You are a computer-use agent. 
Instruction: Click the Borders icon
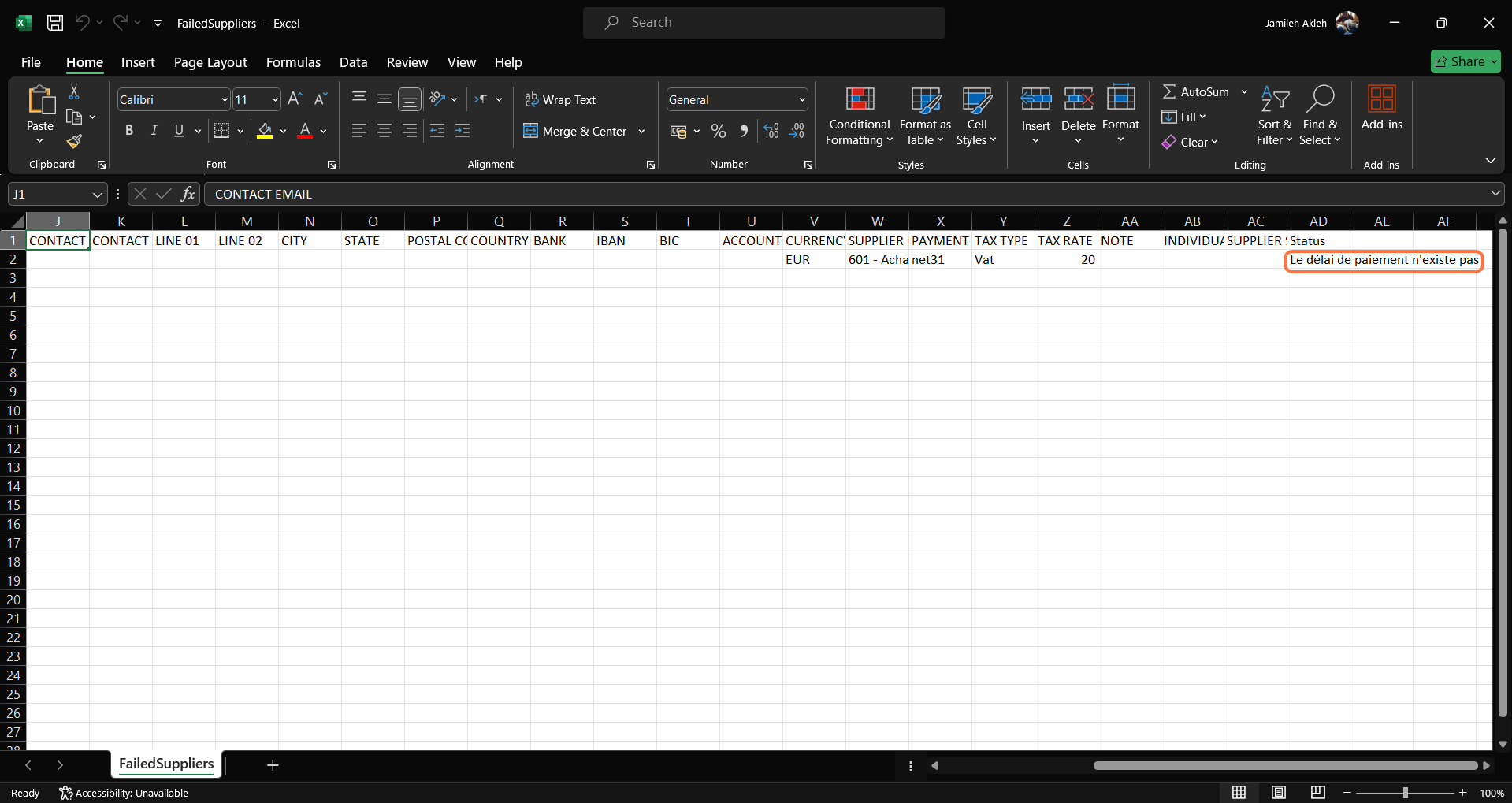222,131
